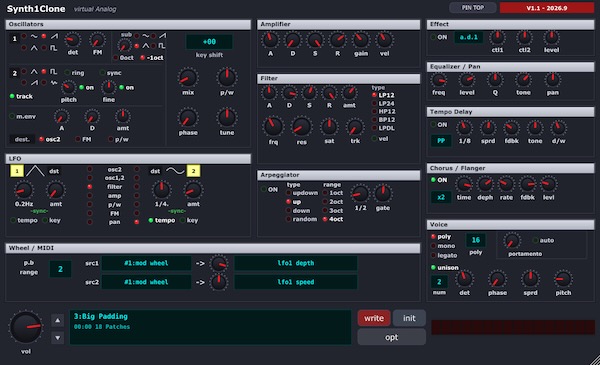Set sub oscillator to 0oct
The image size is (600, 365).
[x=116, y=58]
